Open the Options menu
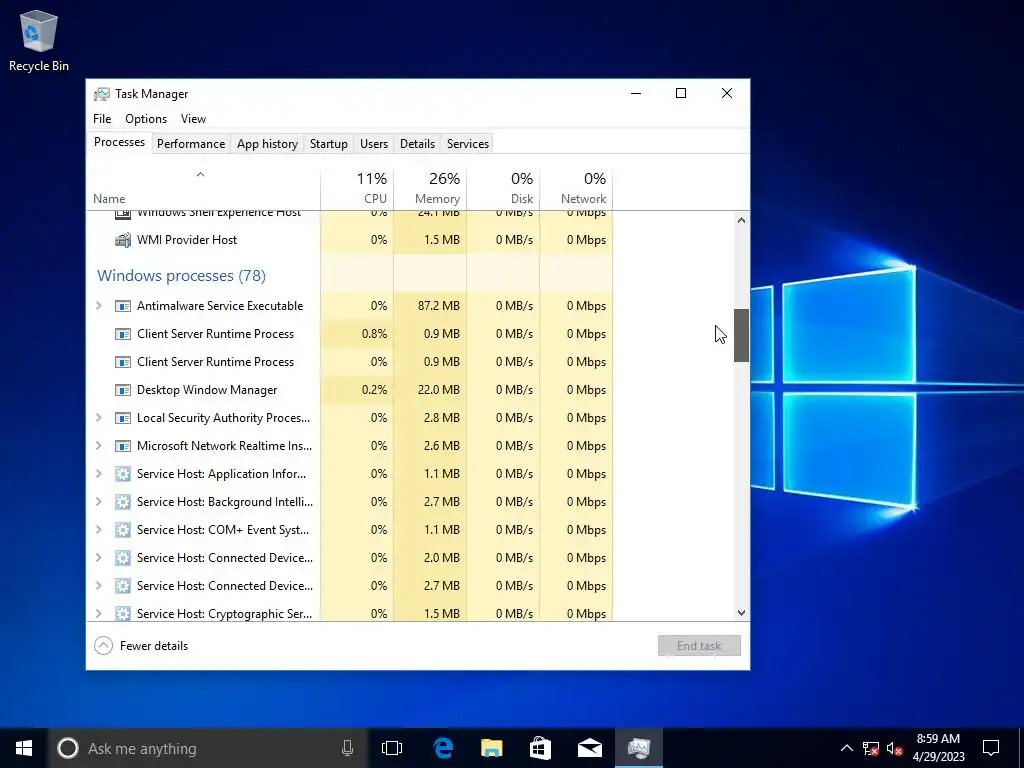Screen dimensions: 1024x768 (x=146, y=119)
